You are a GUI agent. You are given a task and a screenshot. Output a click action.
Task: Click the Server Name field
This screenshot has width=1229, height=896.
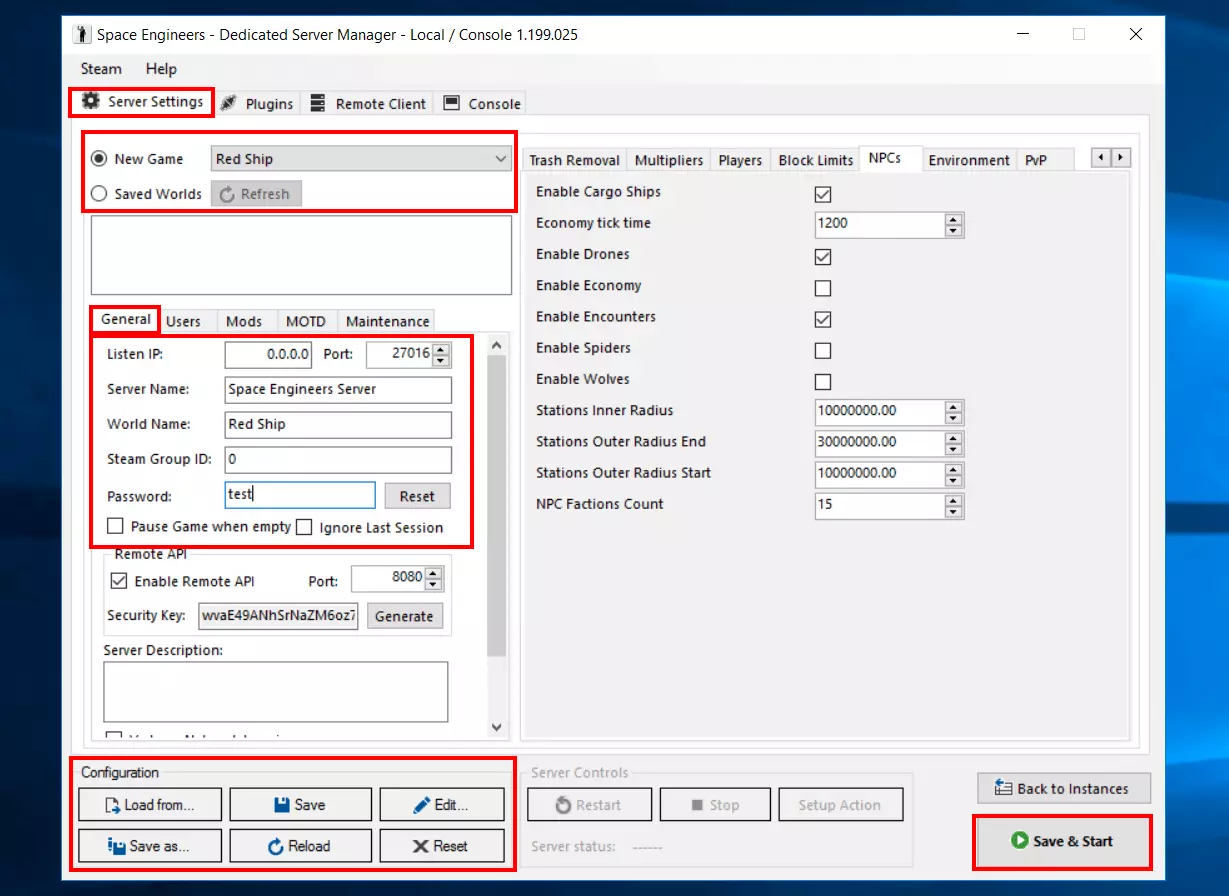[x=338, y=389]
